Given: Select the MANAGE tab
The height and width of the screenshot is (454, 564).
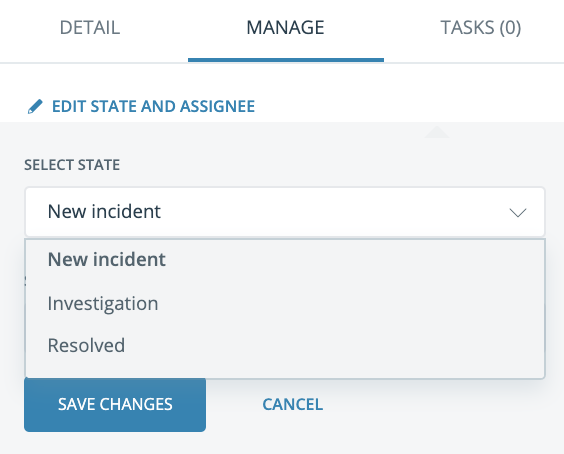Looking at the screenshot, I should [286, 28].
